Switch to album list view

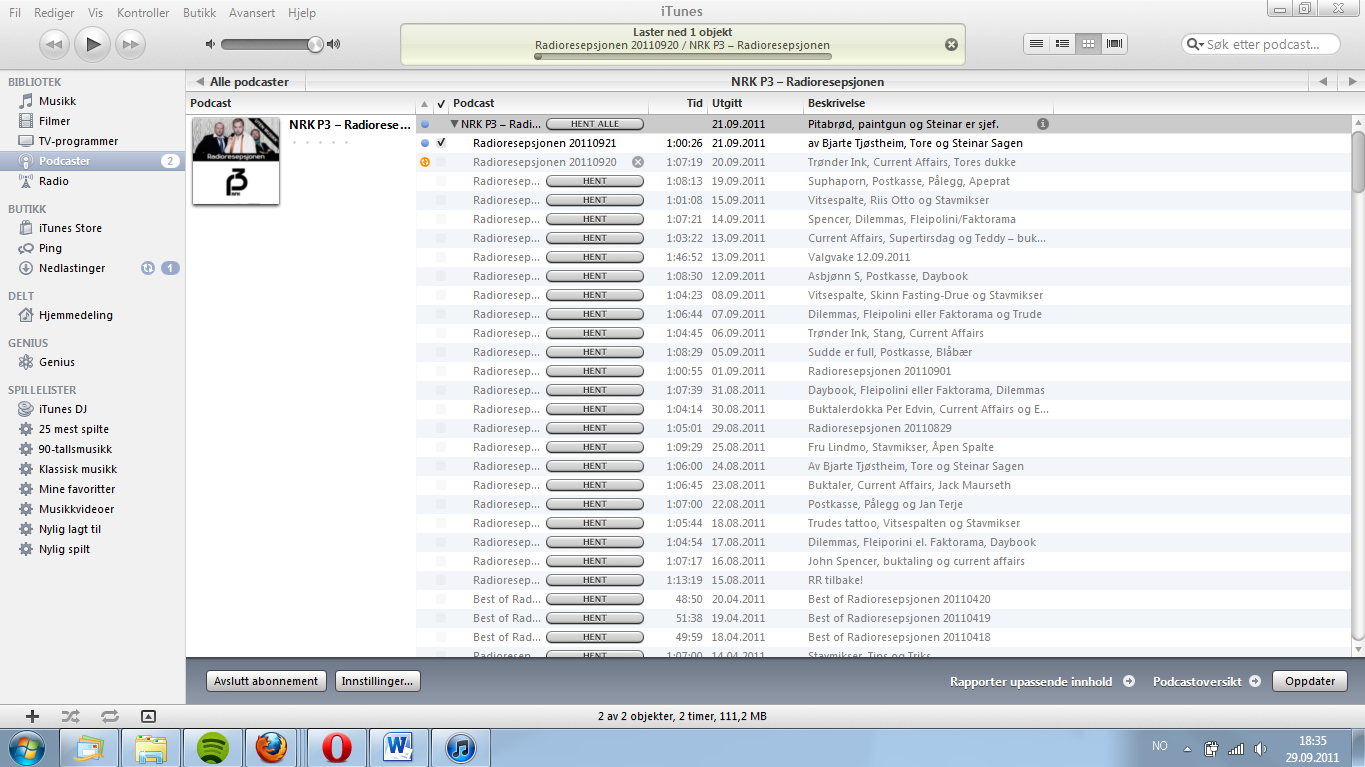[1063, 44]
